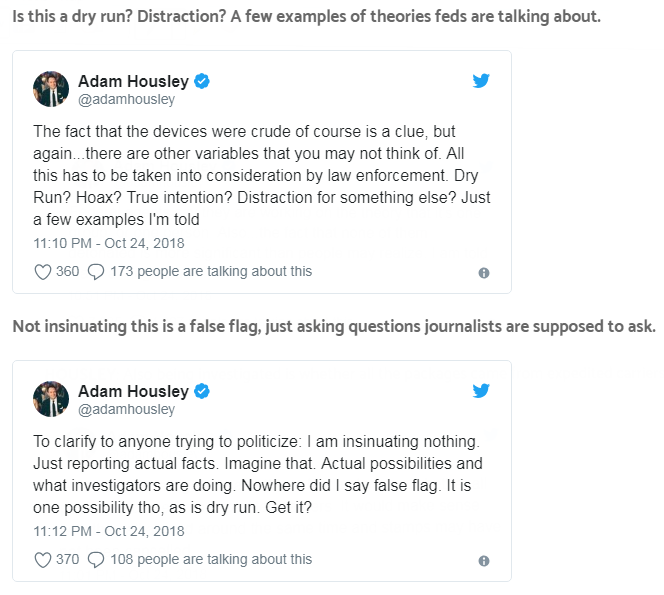
Task: Click @adamhousley handle in first tweet
Action: pyautogui.click(x=126, y=100)
